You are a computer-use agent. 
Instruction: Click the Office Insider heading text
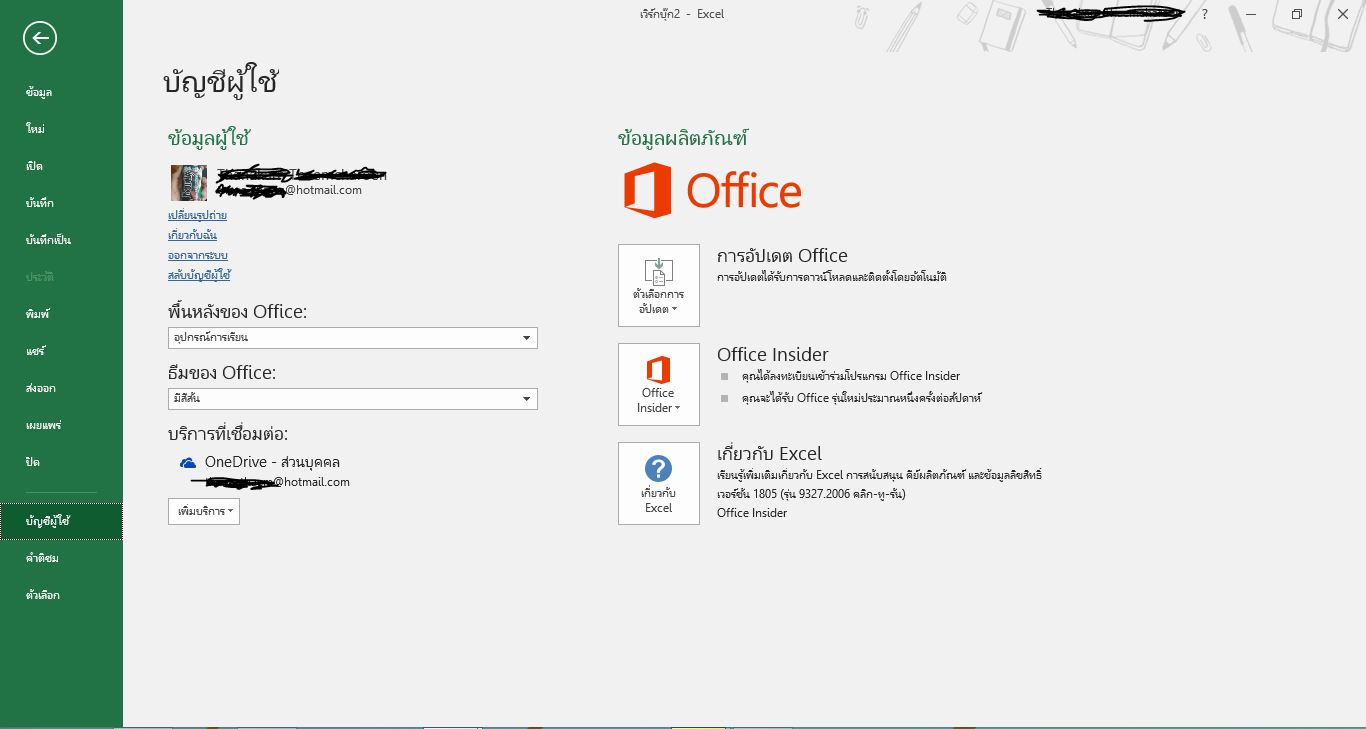coord(772,354)
